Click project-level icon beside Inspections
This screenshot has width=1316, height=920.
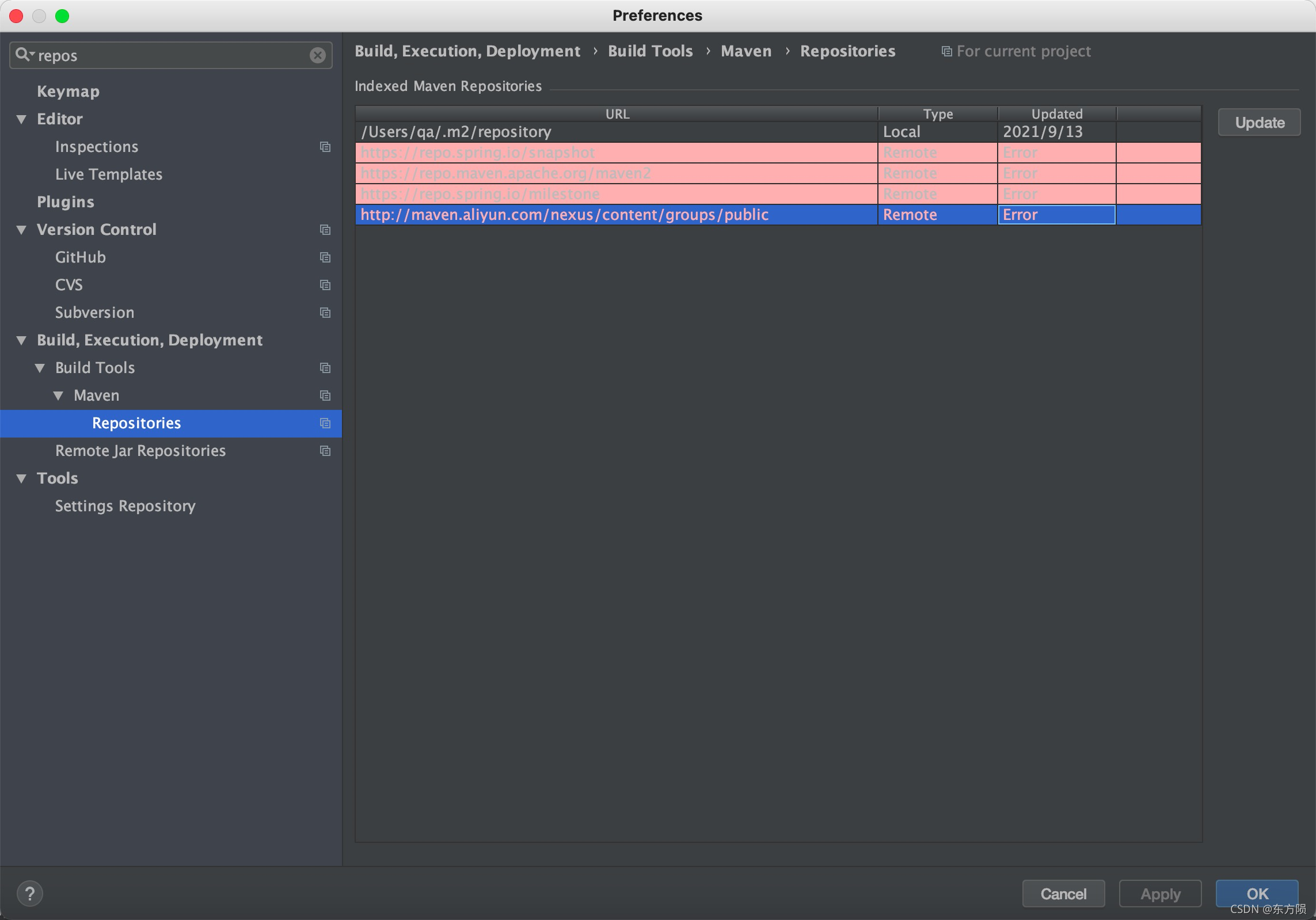[x=325, y=147]
